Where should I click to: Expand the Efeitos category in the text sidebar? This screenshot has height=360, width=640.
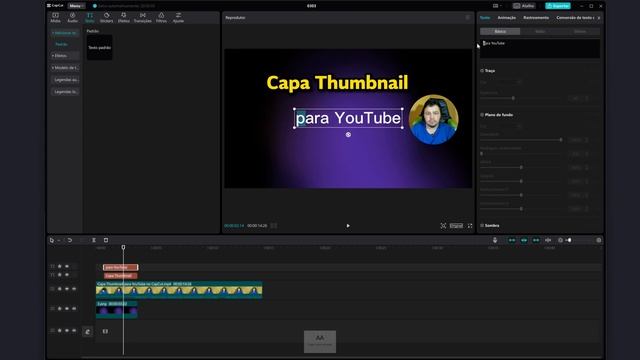64,56
